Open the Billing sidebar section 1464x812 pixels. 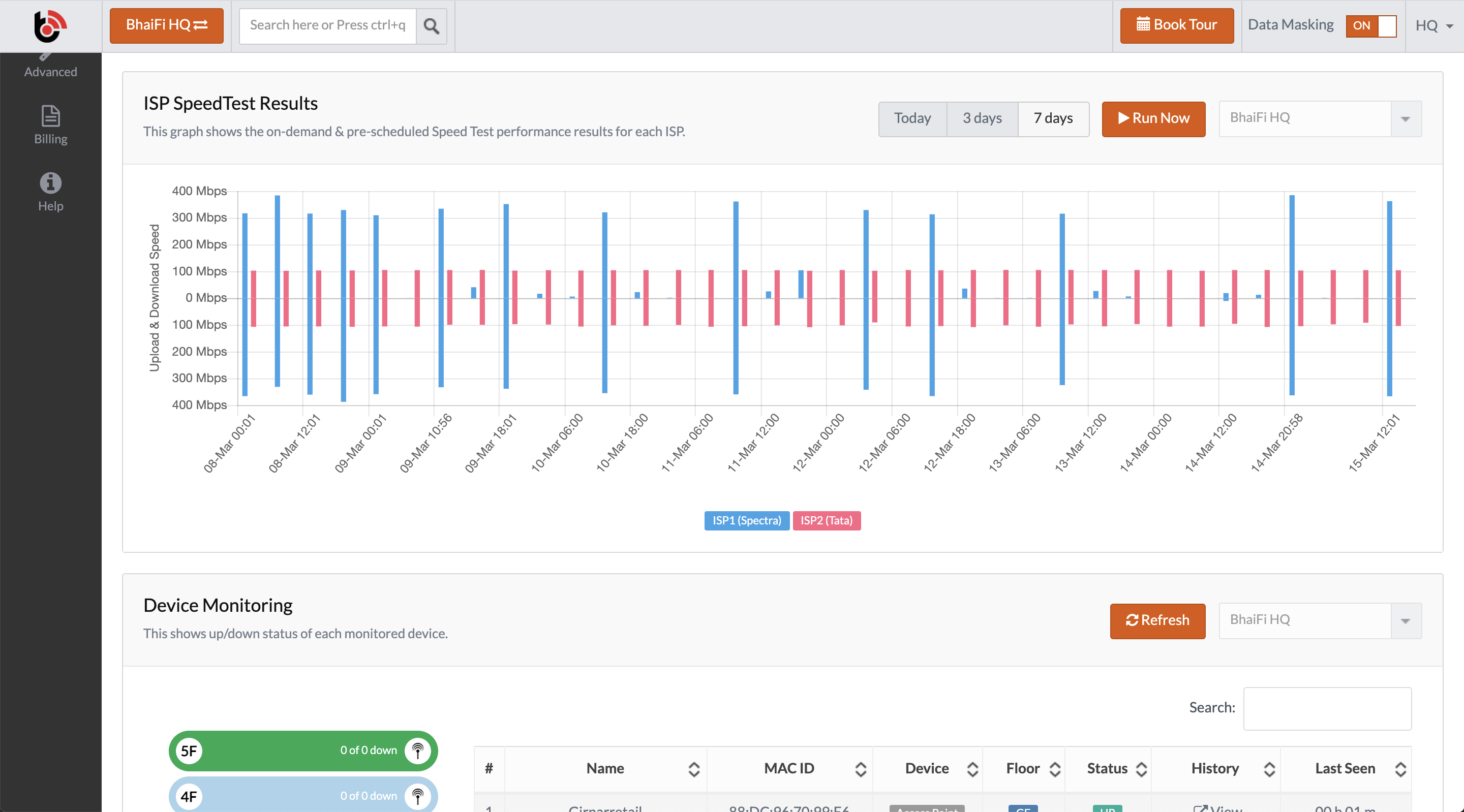tap(51, 126)
